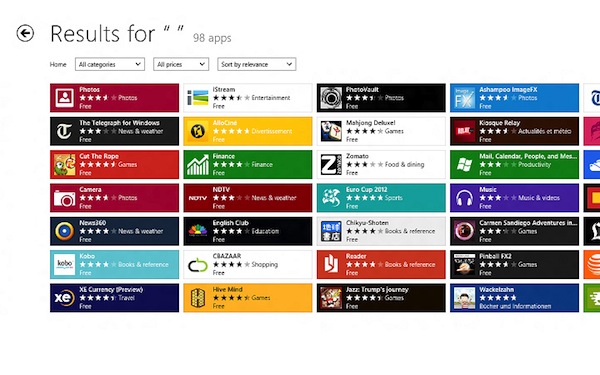Screen dimensions: 600x375
Task: Click the Photos app title
Action: tap(90, 90)
